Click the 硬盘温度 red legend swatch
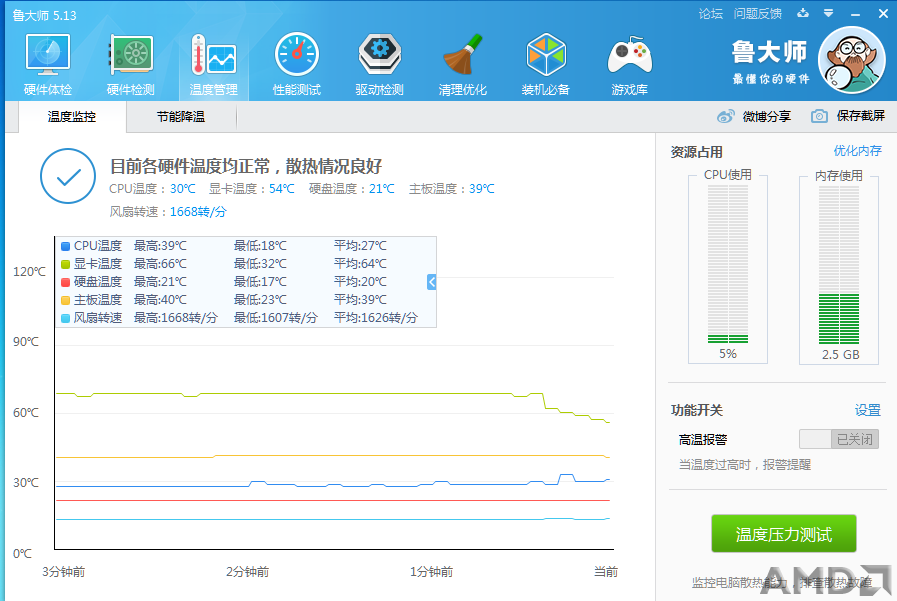This screenshot has width=897, height=601. click(x=65, y=282)
